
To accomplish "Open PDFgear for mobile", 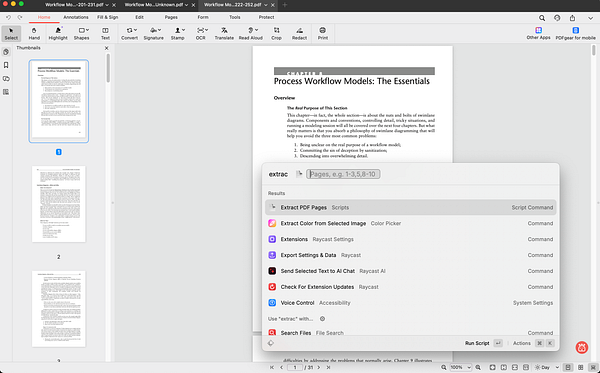I will [576, 33].
